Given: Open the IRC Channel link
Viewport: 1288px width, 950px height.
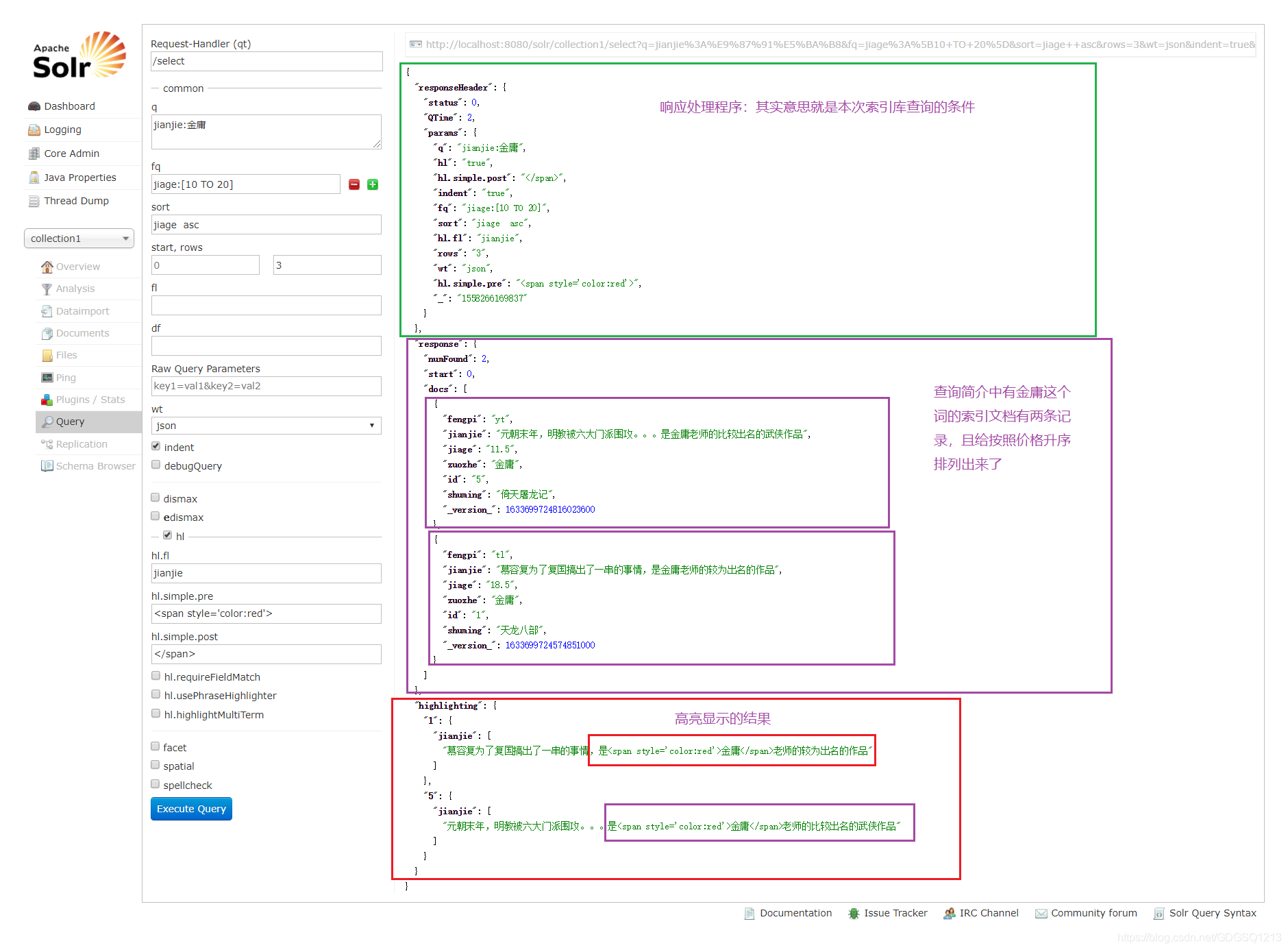Looking at the screenshot, I should click(x=989, y=913).
